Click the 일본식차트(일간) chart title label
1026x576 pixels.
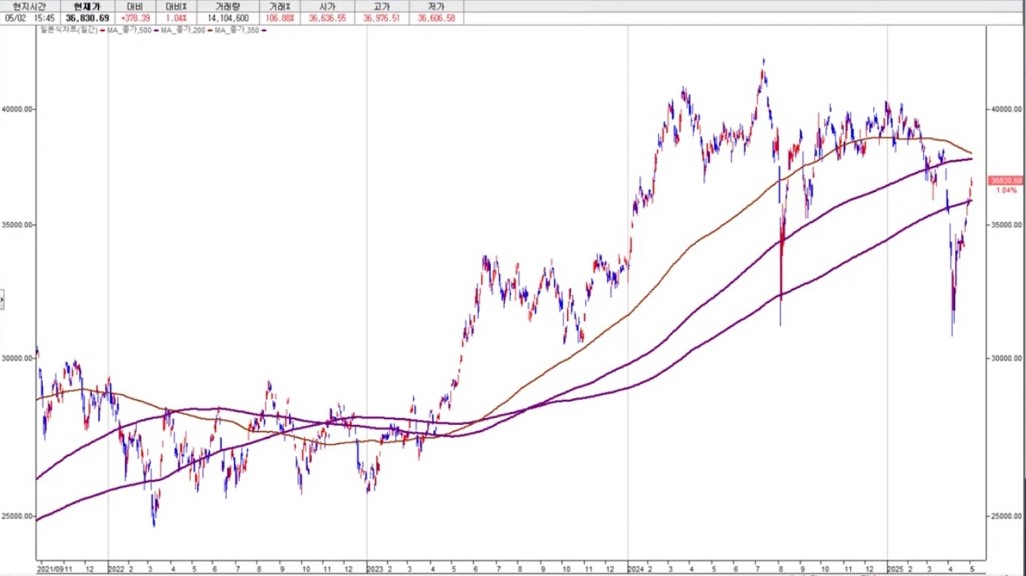click(x=69, y=30)
